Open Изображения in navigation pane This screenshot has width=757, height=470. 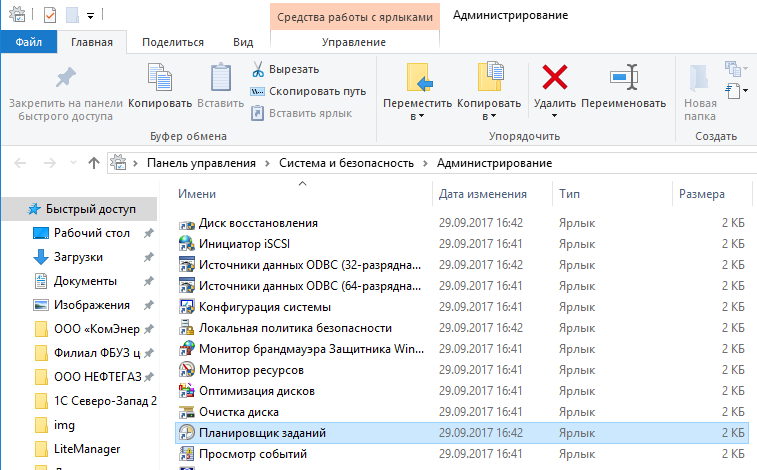coord(92,305)
